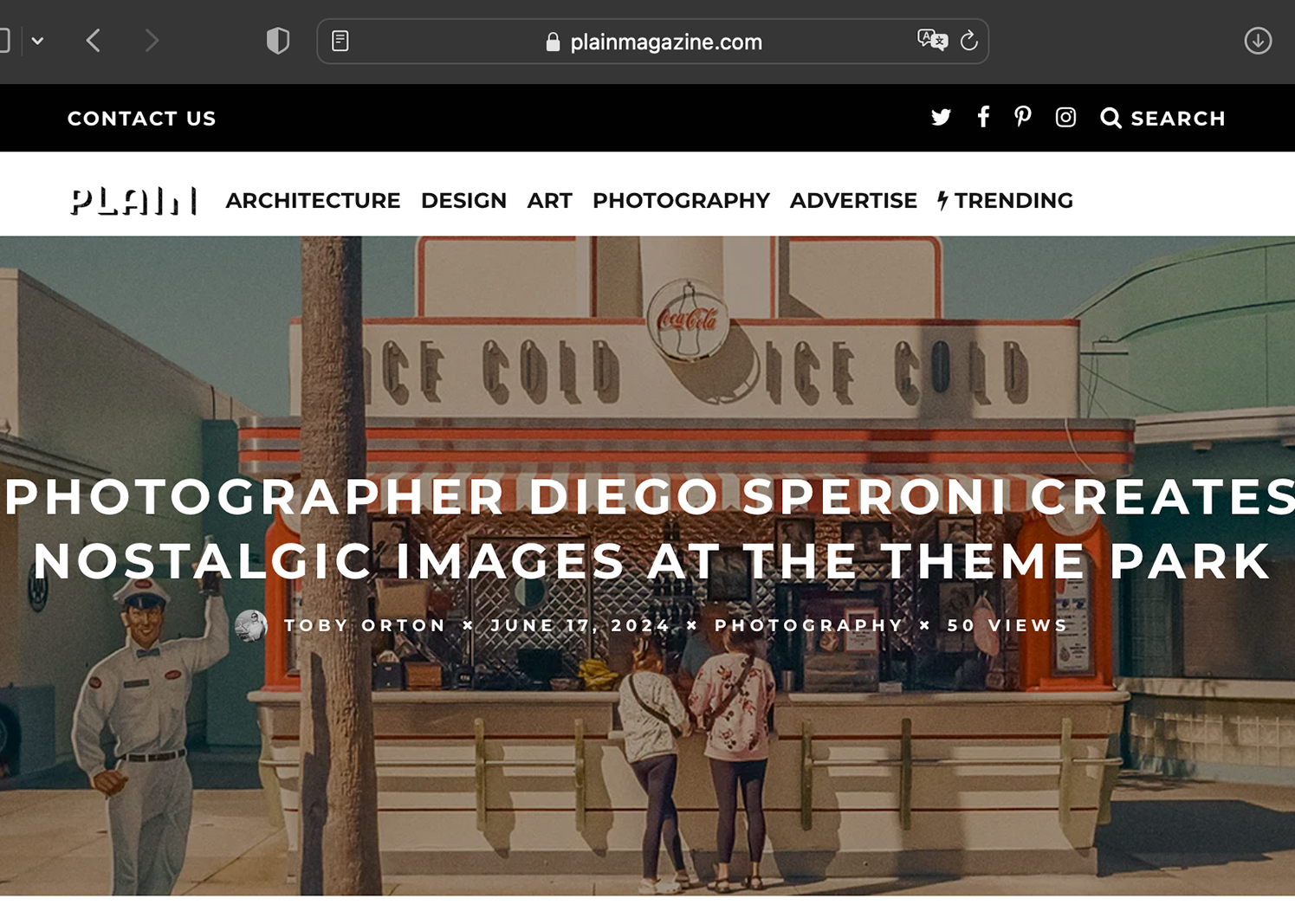The image size is (1295, 924).
Task: Open the Contact Us link
Action: point(142,119)
